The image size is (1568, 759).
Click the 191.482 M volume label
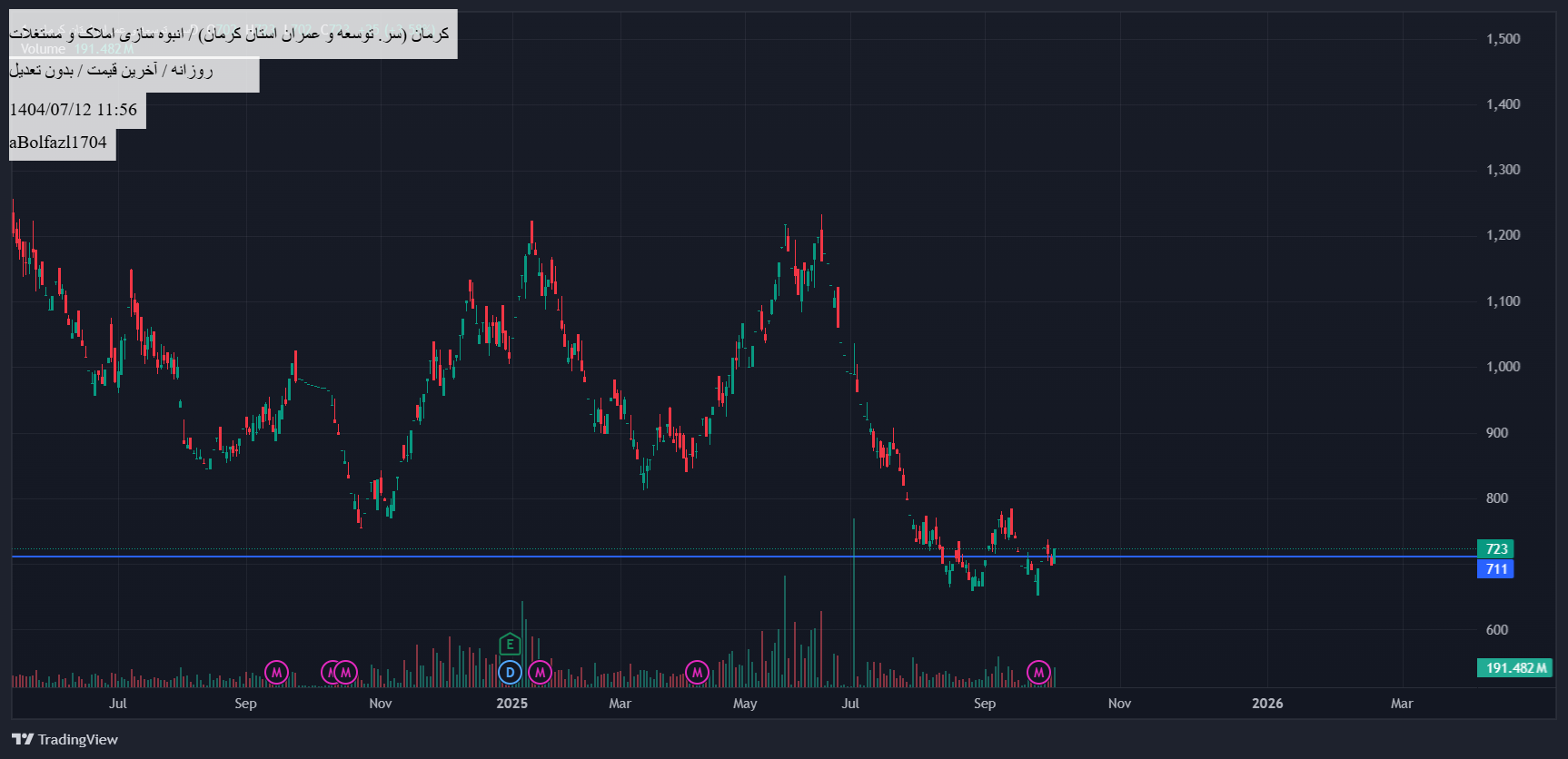[x=1514, y=668]
